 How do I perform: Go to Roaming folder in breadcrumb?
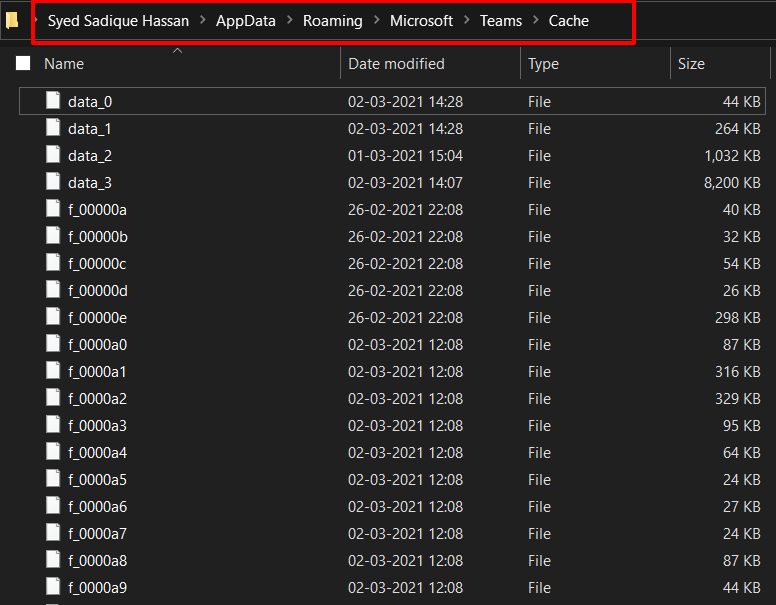pos(332,21)
